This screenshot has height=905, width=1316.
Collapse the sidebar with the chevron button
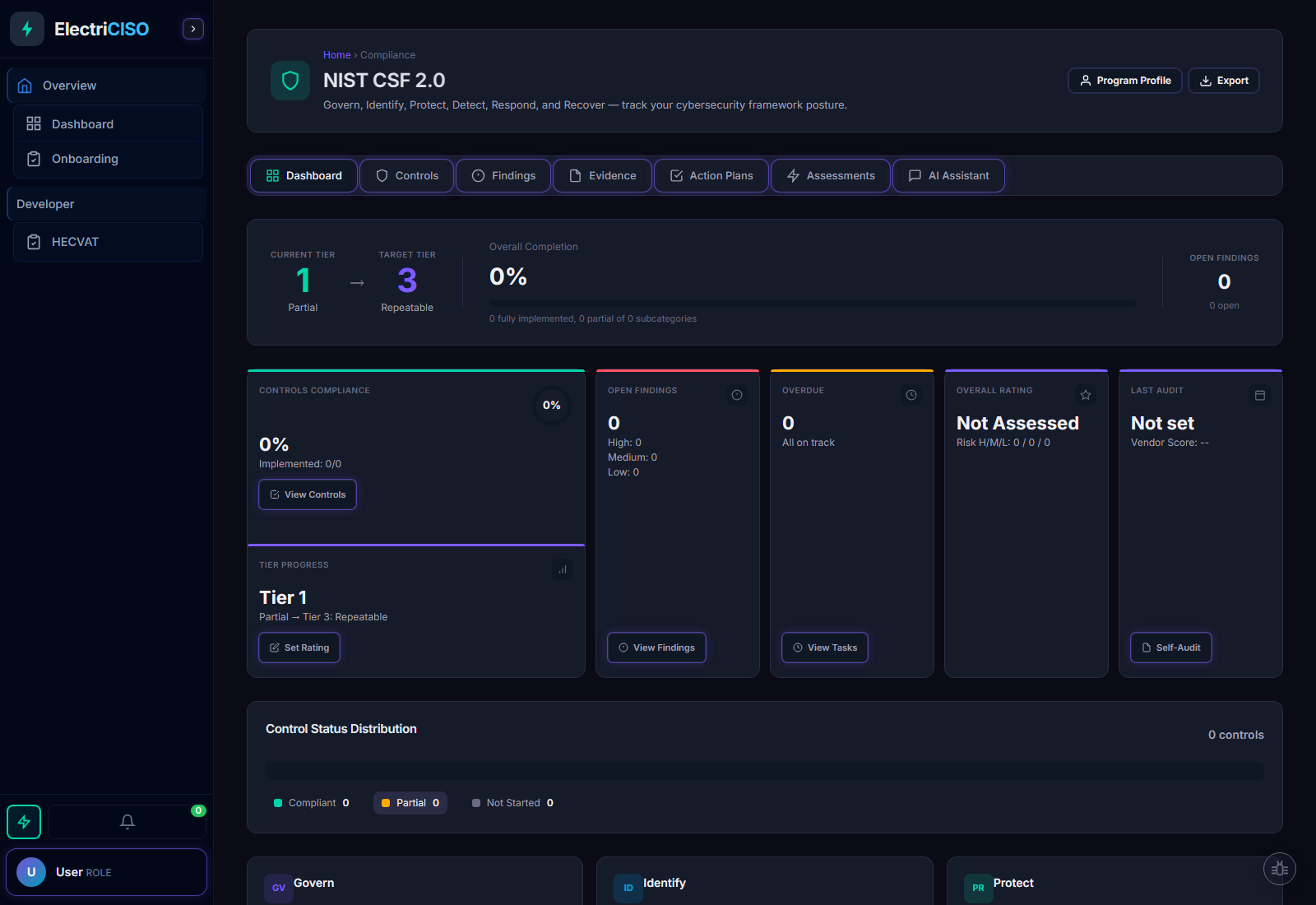tap(192, 28)
